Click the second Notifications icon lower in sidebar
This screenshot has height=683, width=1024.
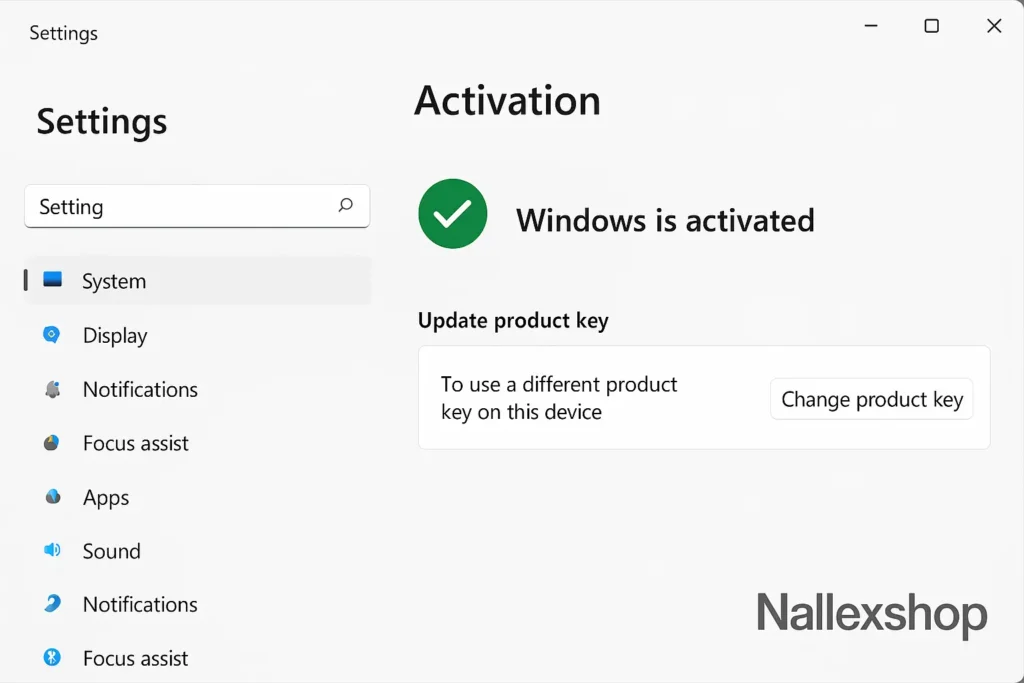[53, 605]
